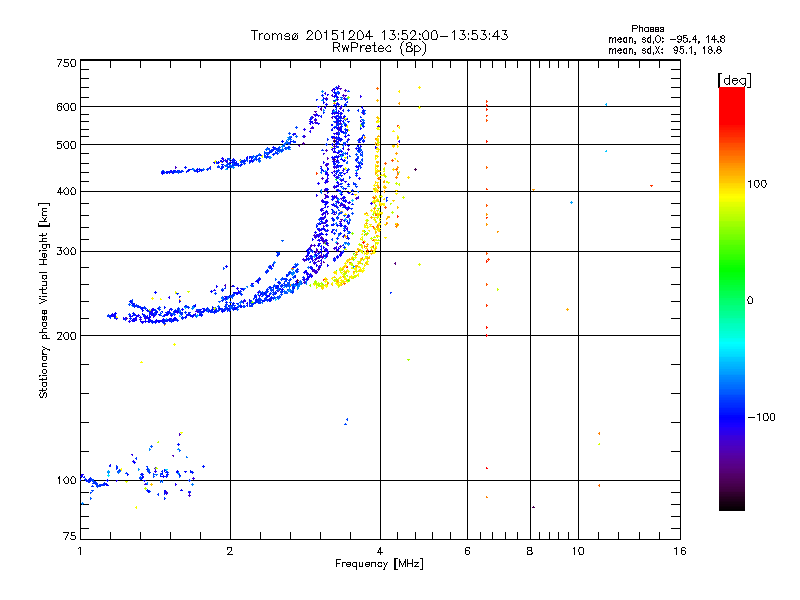This screenshot has height=600, width=800.
Task: Click the x-axis label "6"
Action: (x=467, y=551)
